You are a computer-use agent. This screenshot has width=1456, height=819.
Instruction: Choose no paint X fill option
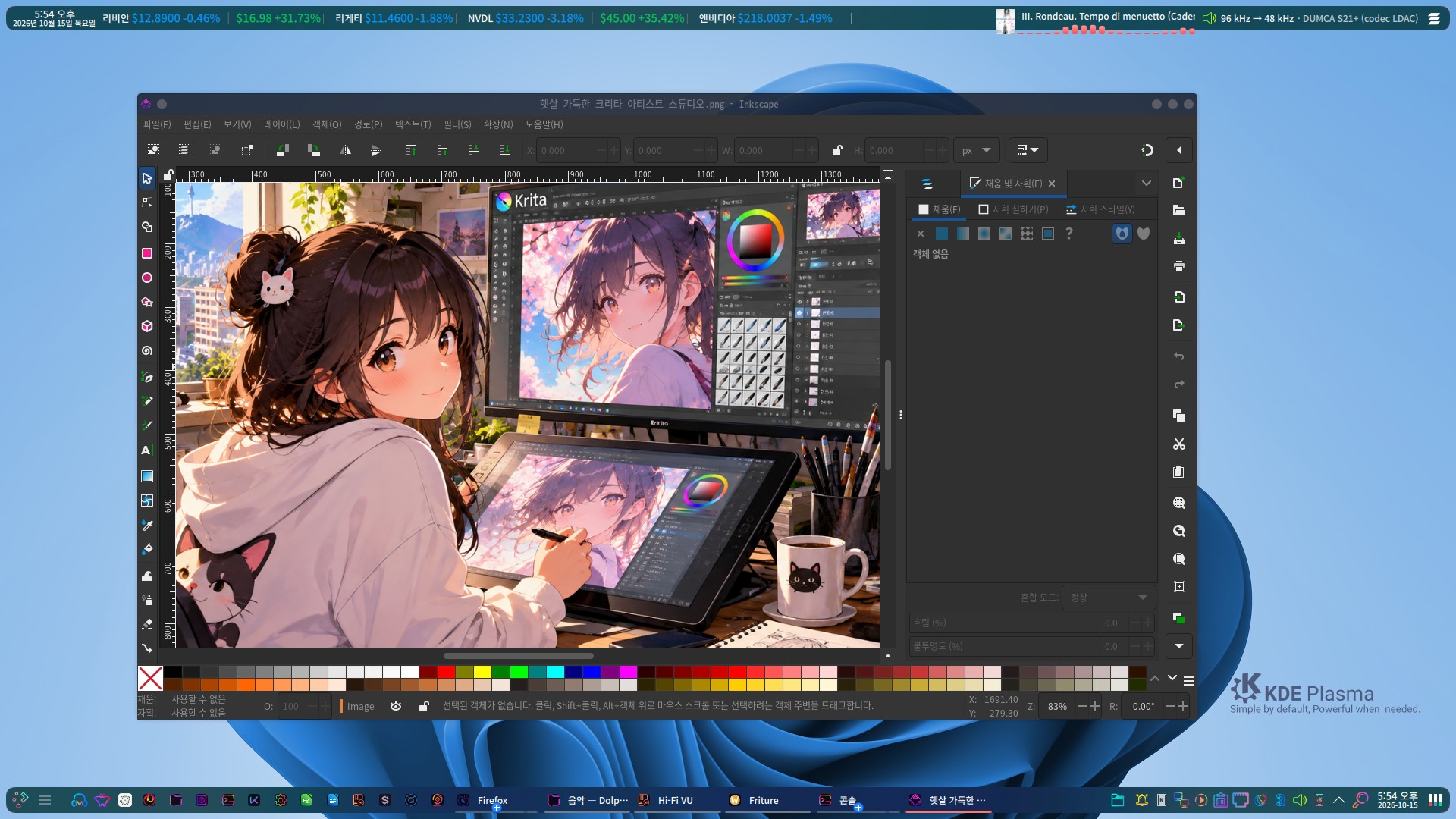coord(920,234)
